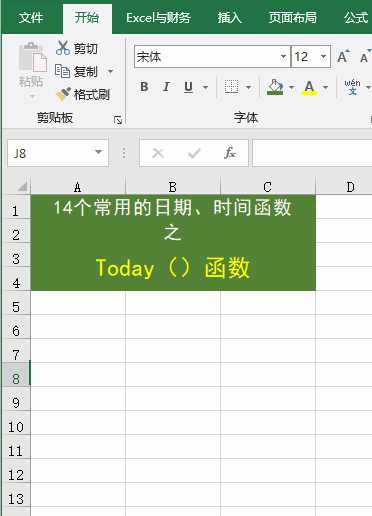Click inside the formula bar input
This screenshot has height=516, width=372.
(312, 153)
